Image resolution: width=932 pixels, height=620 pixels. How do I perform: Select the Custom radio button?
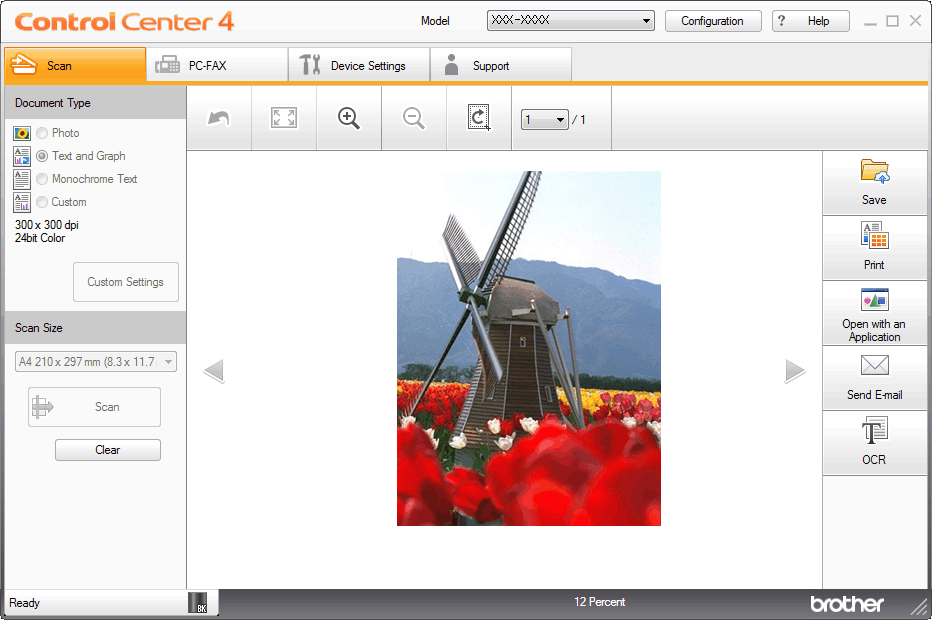click(x=42, y=202)
